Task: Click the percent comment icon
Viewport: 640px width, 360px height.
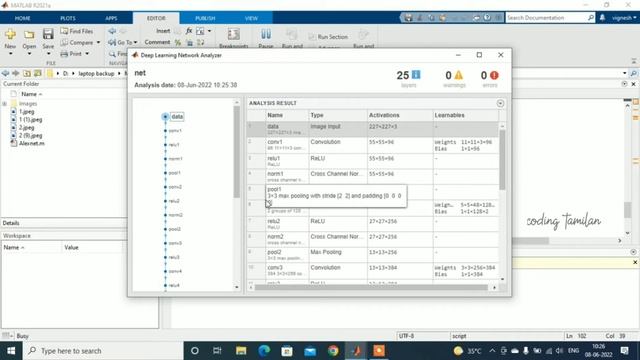Action: coord(178,42)
